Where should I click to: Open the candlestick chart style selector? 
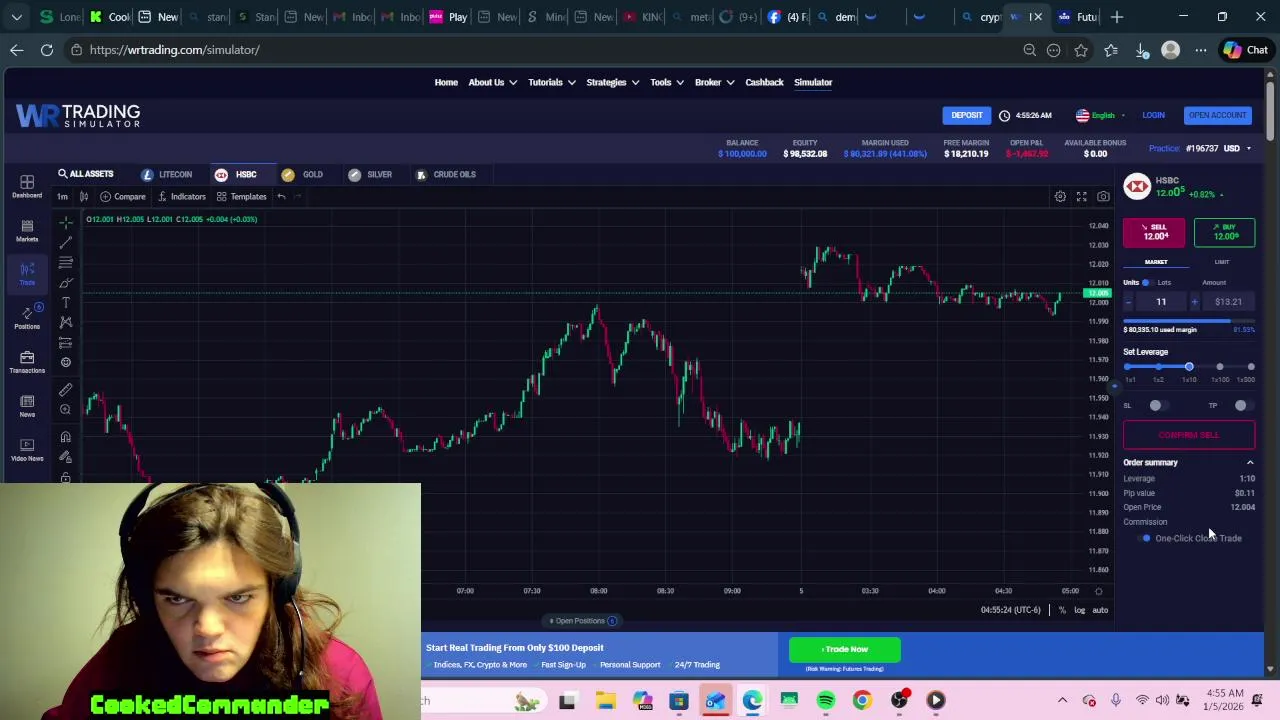pyautogui.click(x=84, y=197)
